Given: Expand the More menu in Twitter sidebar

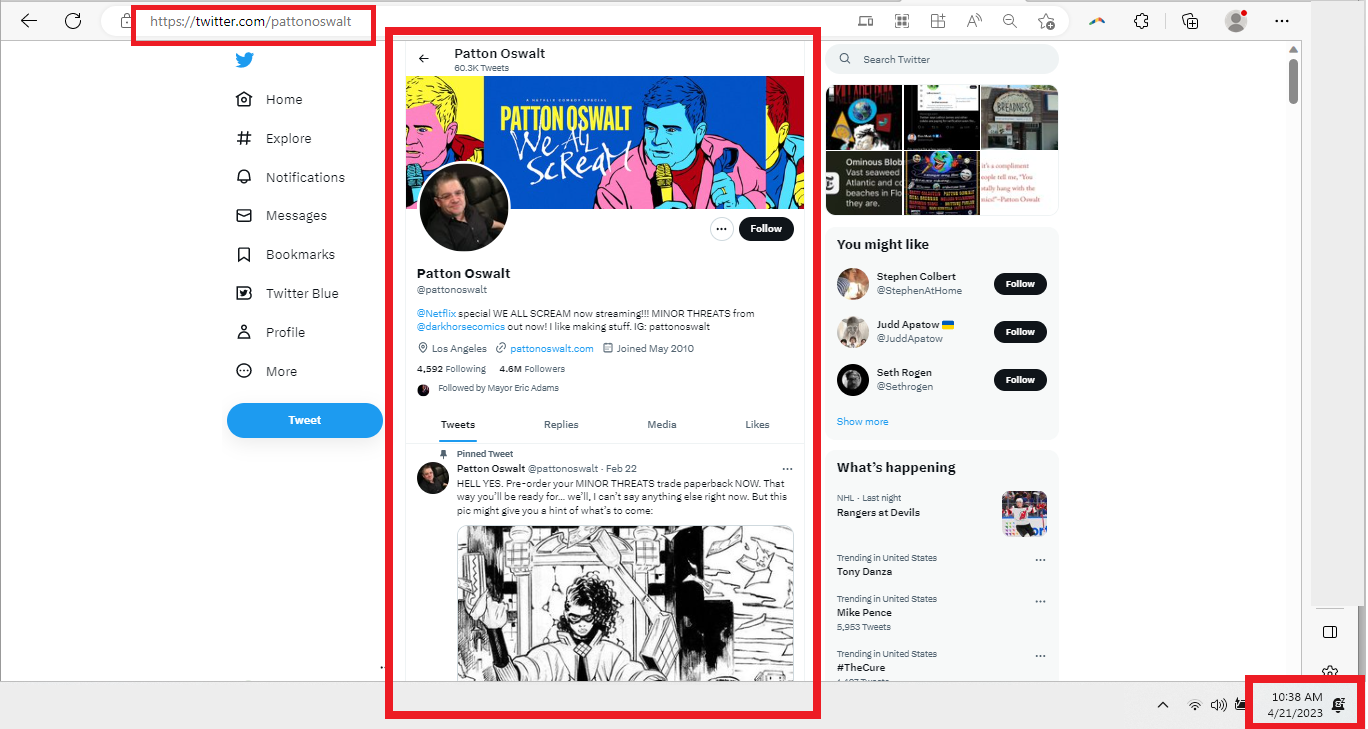Looking at the screenshot, I should click(x=281, y=371).
